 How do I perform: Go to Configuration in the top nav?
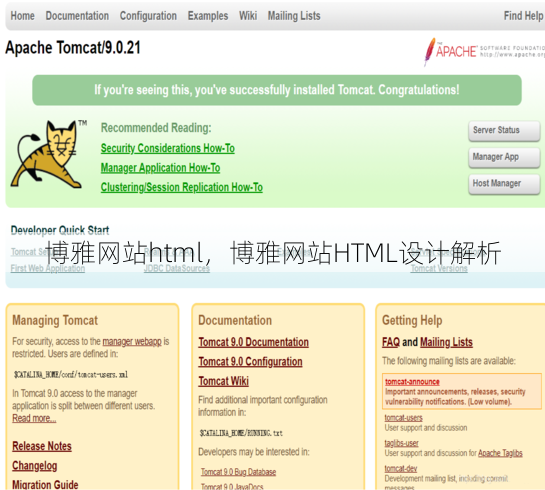pos(148,16)
